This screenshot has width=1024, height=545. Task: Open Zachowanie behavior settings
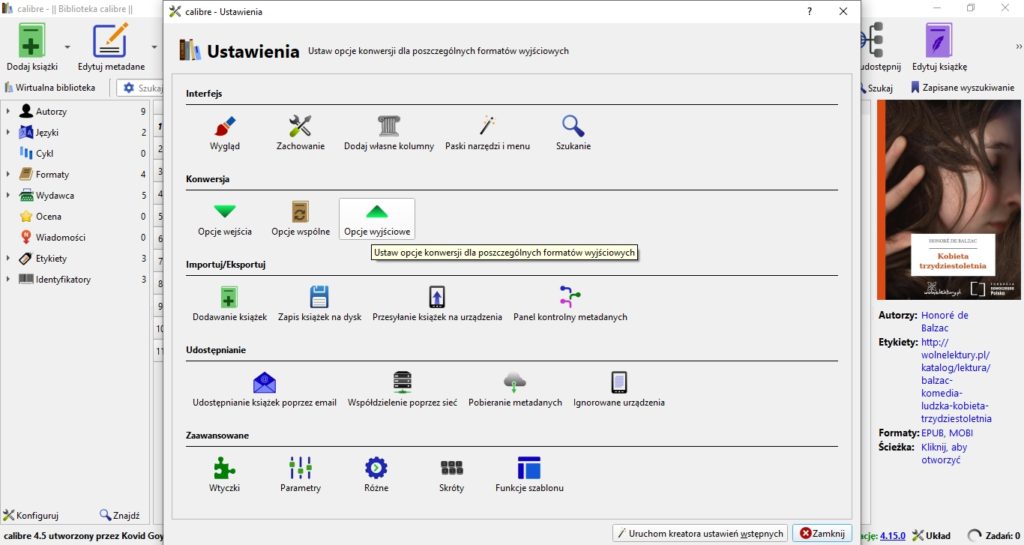click(300, 133)
